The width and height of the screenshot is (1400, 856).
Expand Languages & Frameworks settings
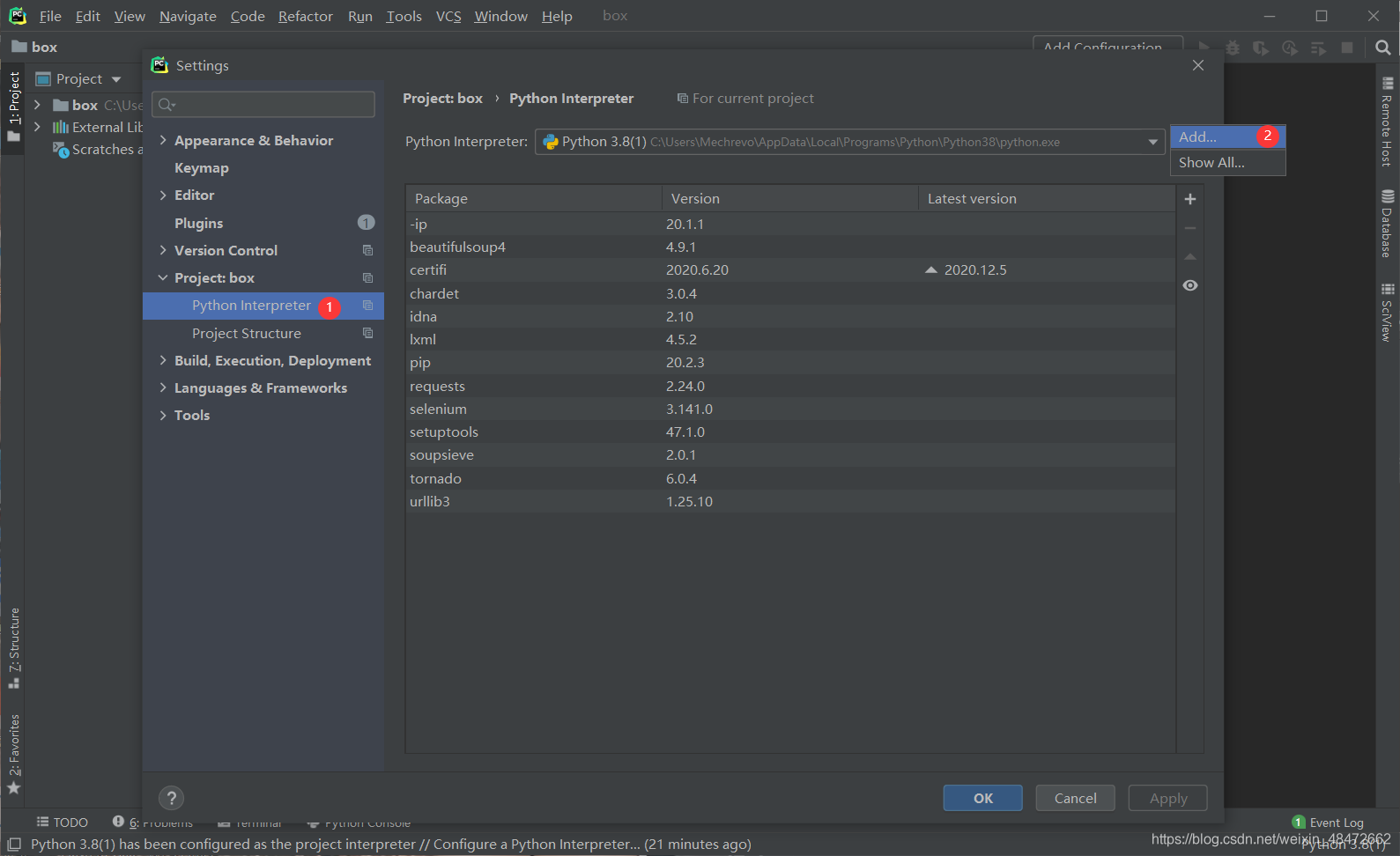pyautogui.click(x=163, y=387)
